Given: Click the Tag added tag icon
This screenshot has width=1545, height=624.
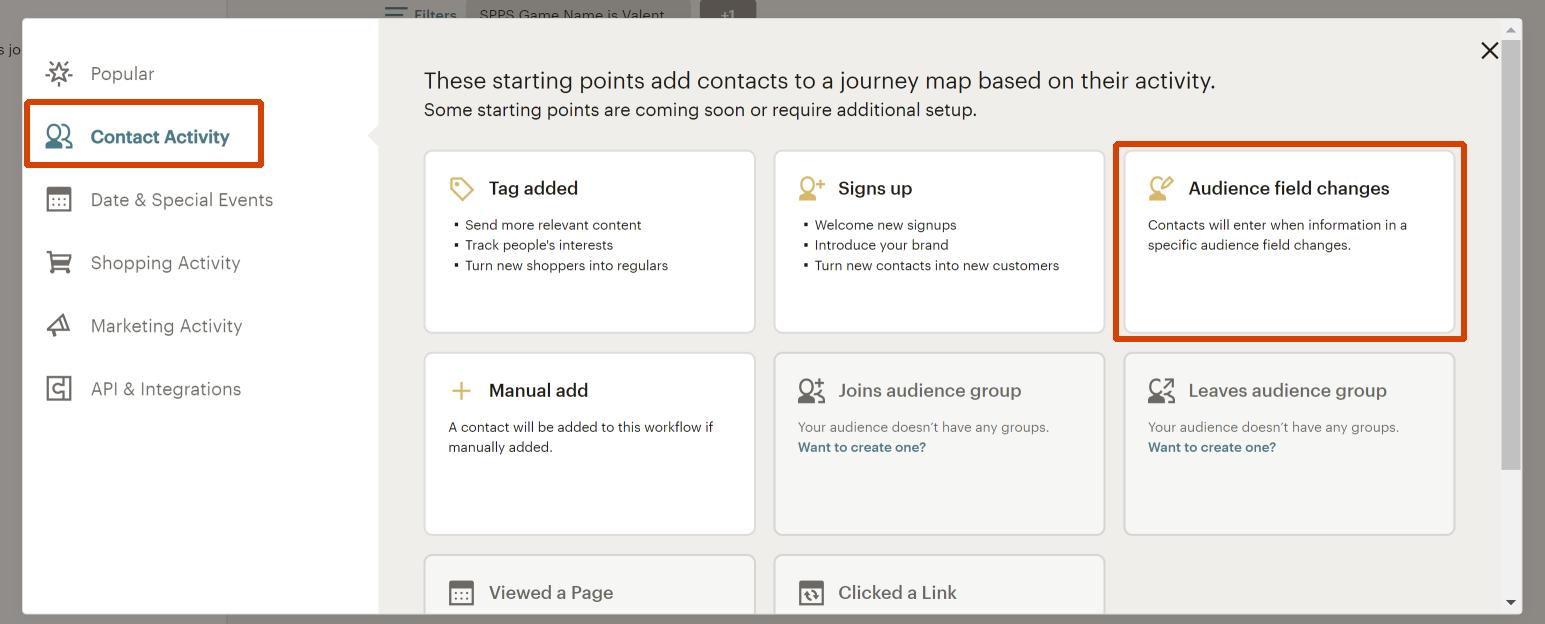Looking at the screenshot, I should coord(461,188).
